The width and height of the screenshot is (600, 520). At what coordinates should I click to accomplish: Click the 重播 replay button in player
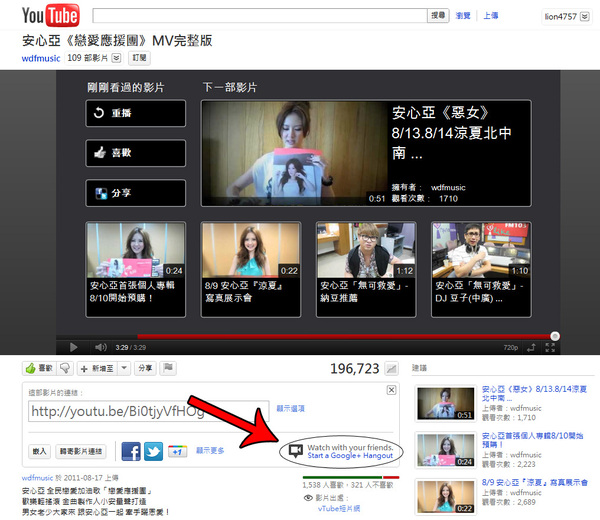[136, 113]
